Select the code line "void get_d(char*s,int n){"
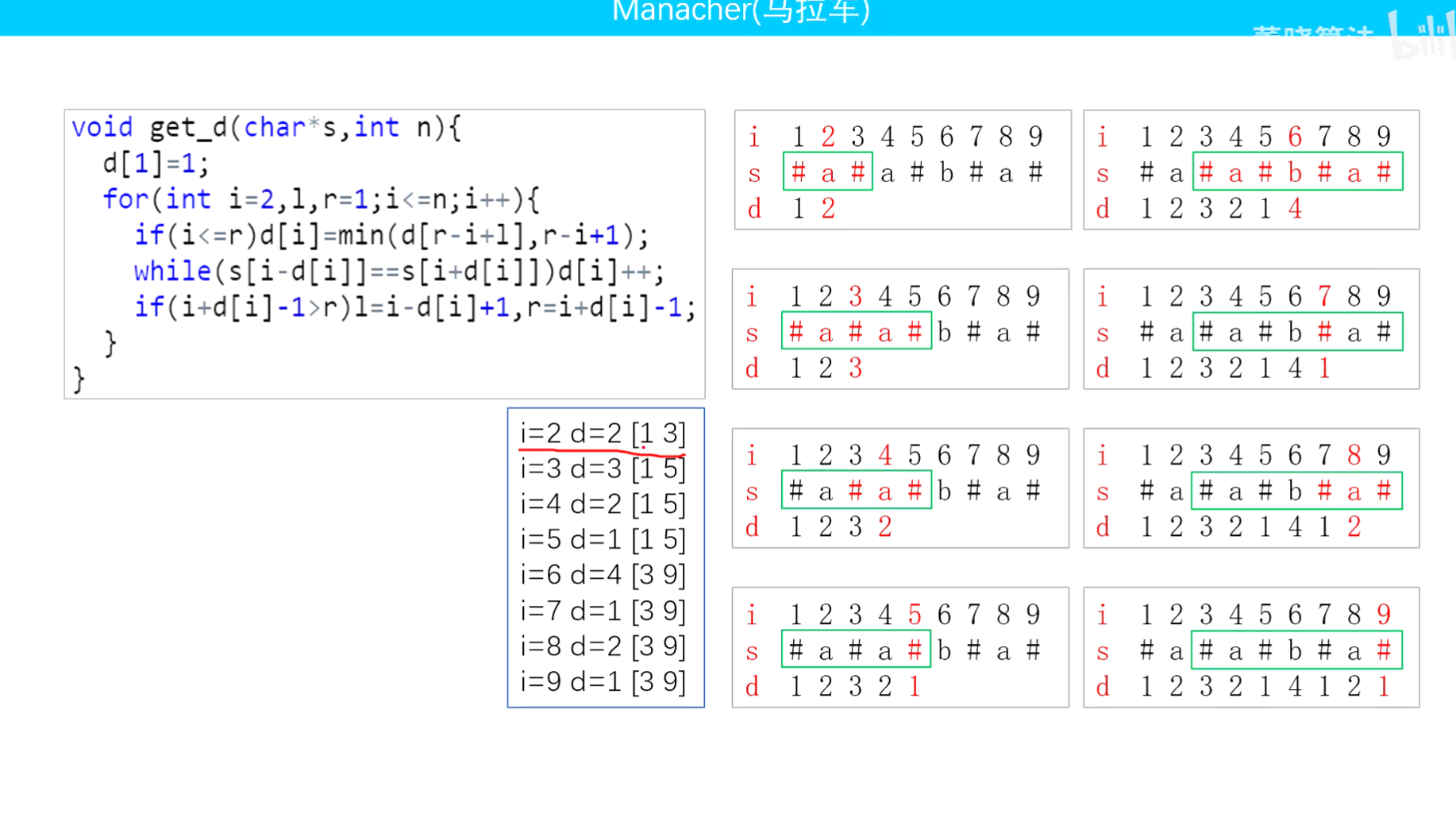This screenshot has width=1456, height=829. point(266,127)
